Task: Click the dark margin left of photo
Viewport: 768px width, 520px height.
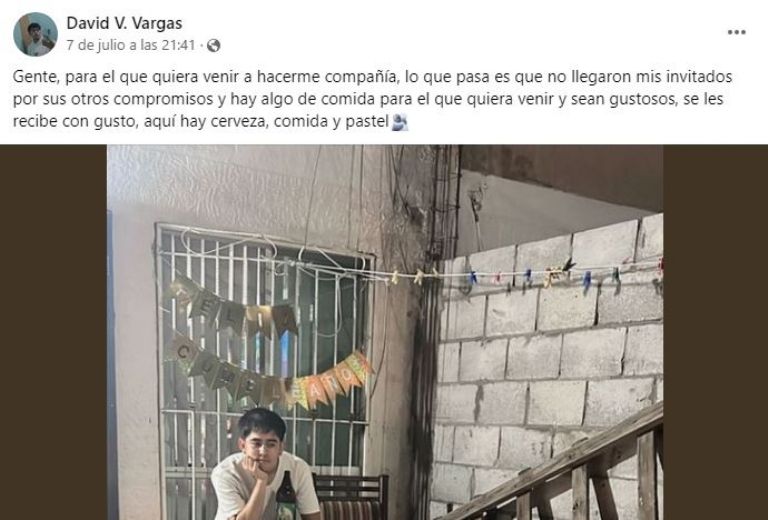Action: coord(53,332)
